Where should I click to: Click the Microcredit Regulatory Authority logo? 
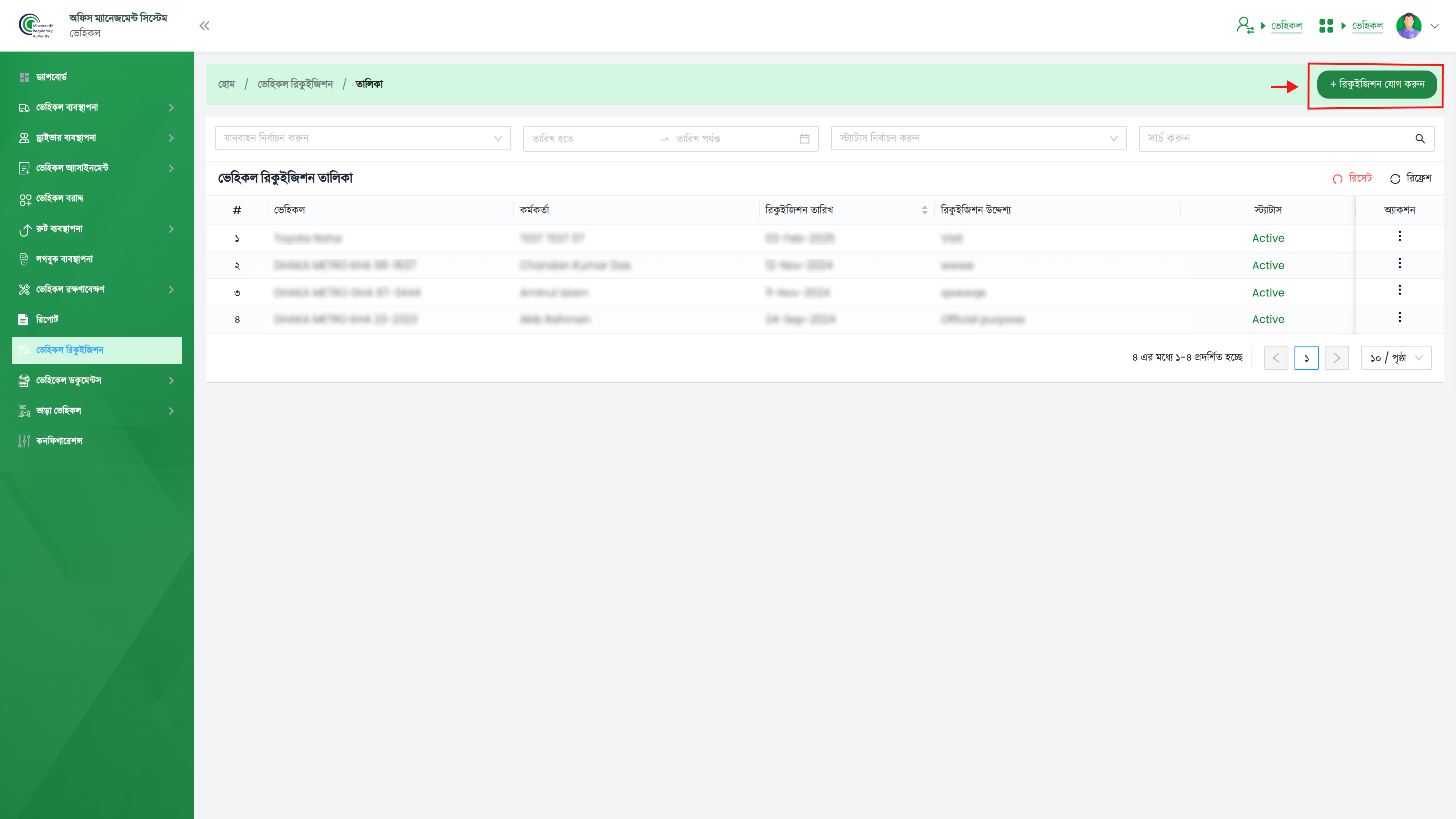pyautogui.click(x=36, y=26)
